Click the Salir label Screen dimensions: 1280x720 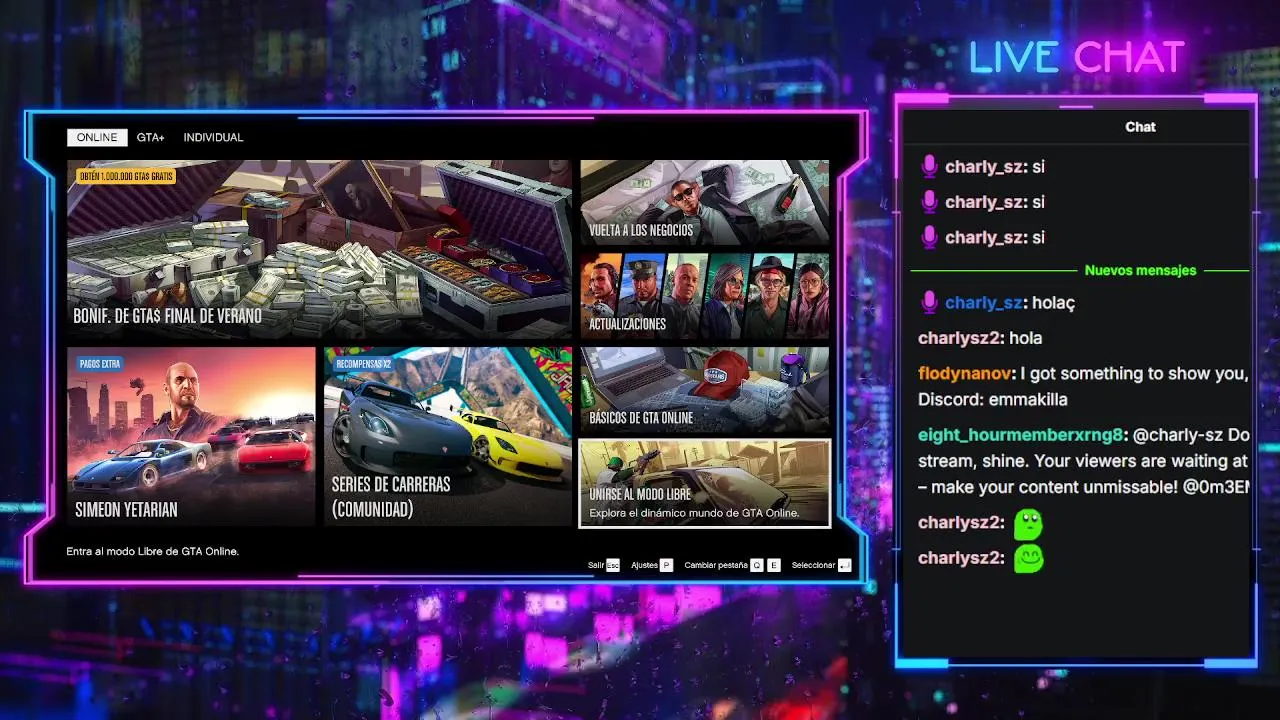click(x=596, y=565)
